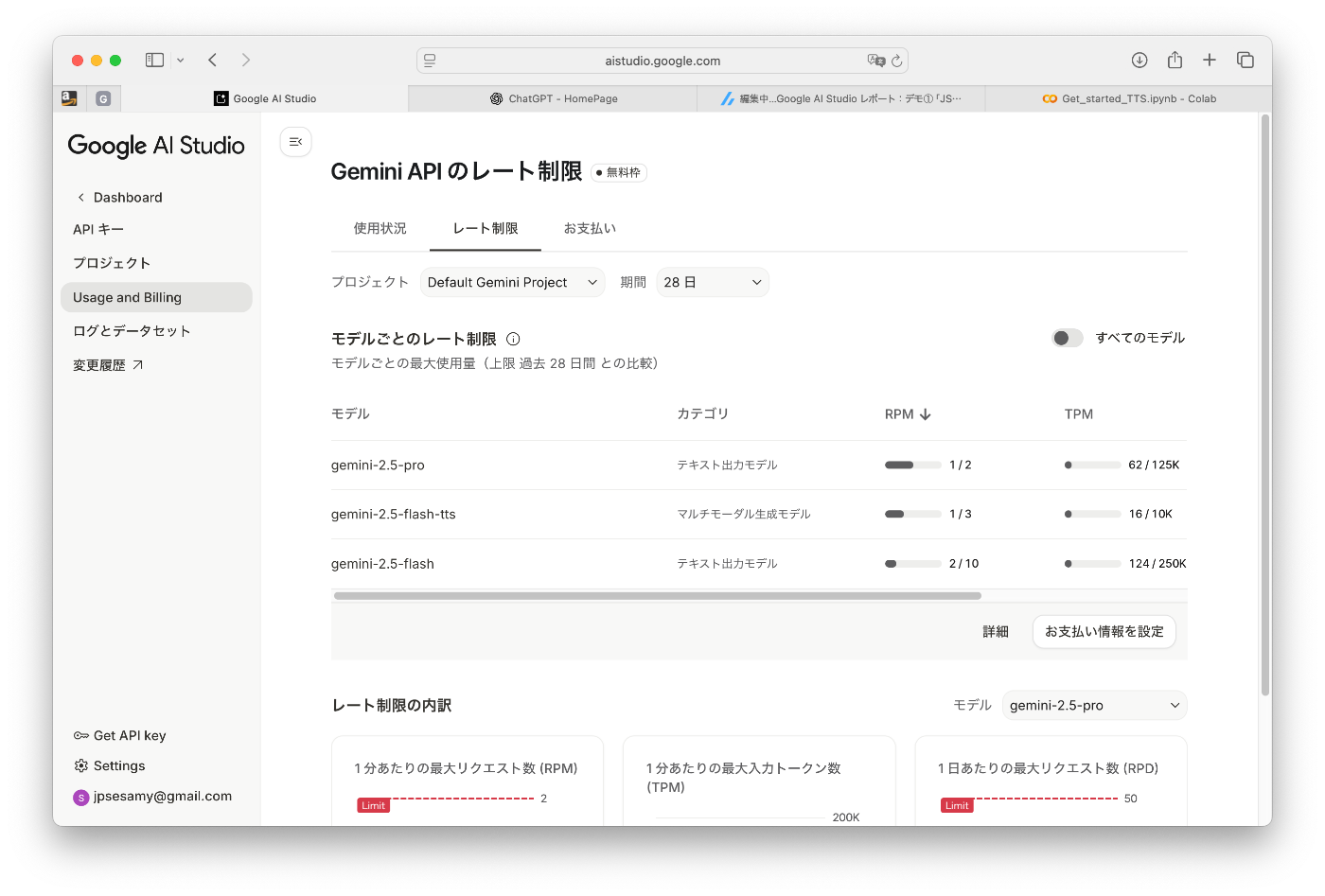The width and height of the screenshot is (1325, 896).
Task: Select the レート制限 tab
Action: pyautogui.click(x=486, y=229)
